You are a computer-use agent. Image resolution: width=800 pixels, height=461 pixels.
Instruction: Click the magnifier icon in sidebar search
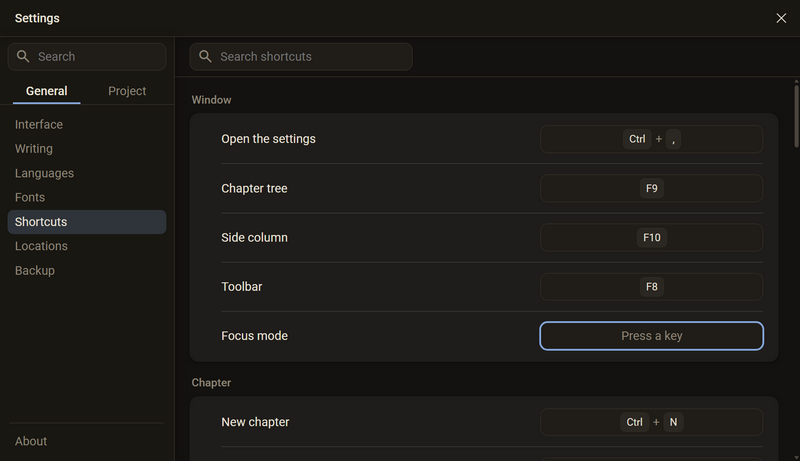pyautogui.click(x=23, y=56)
